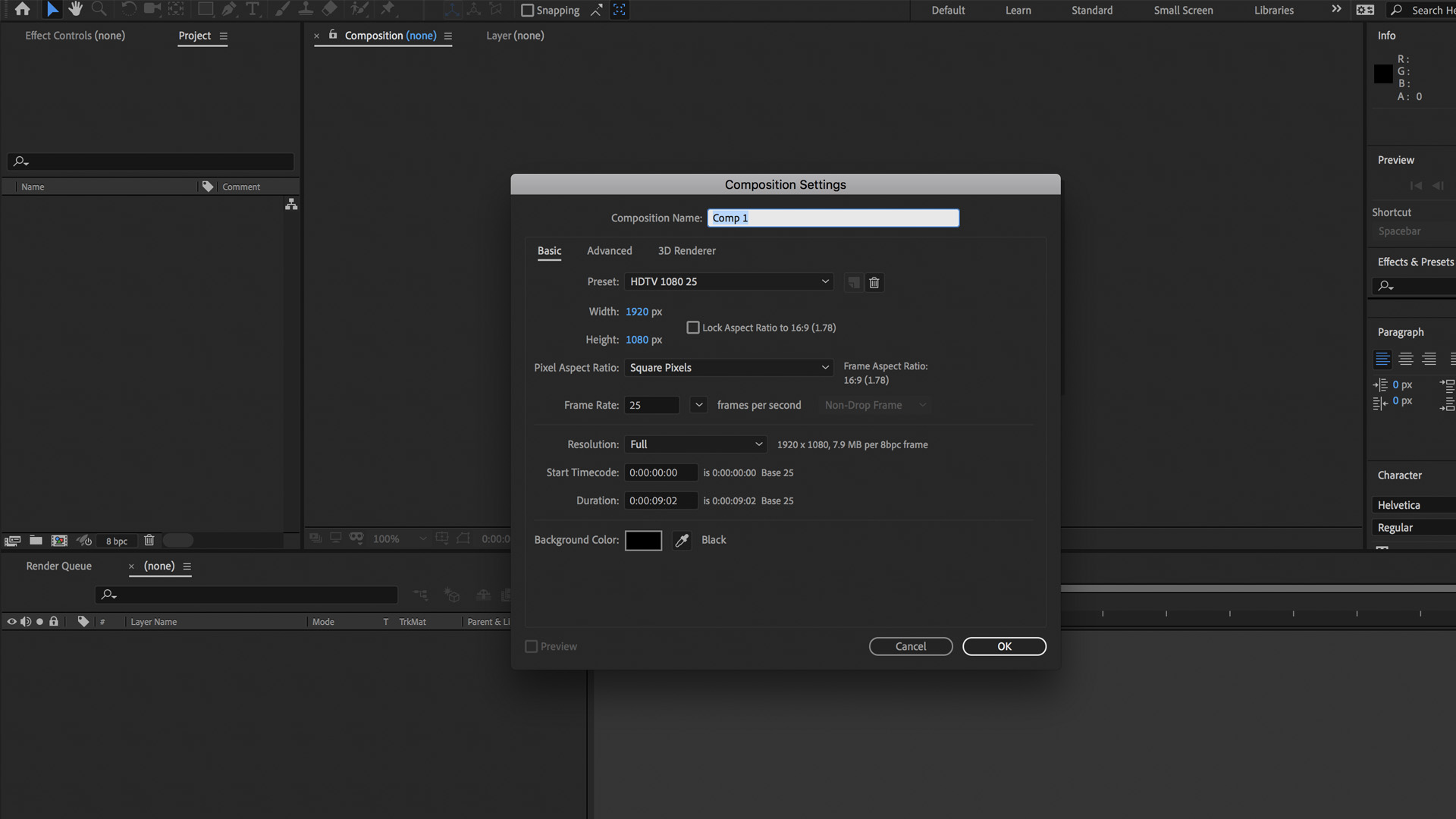Click the OK button
This screenshot has width=1456, height=819.
(x=1004, y=646)
